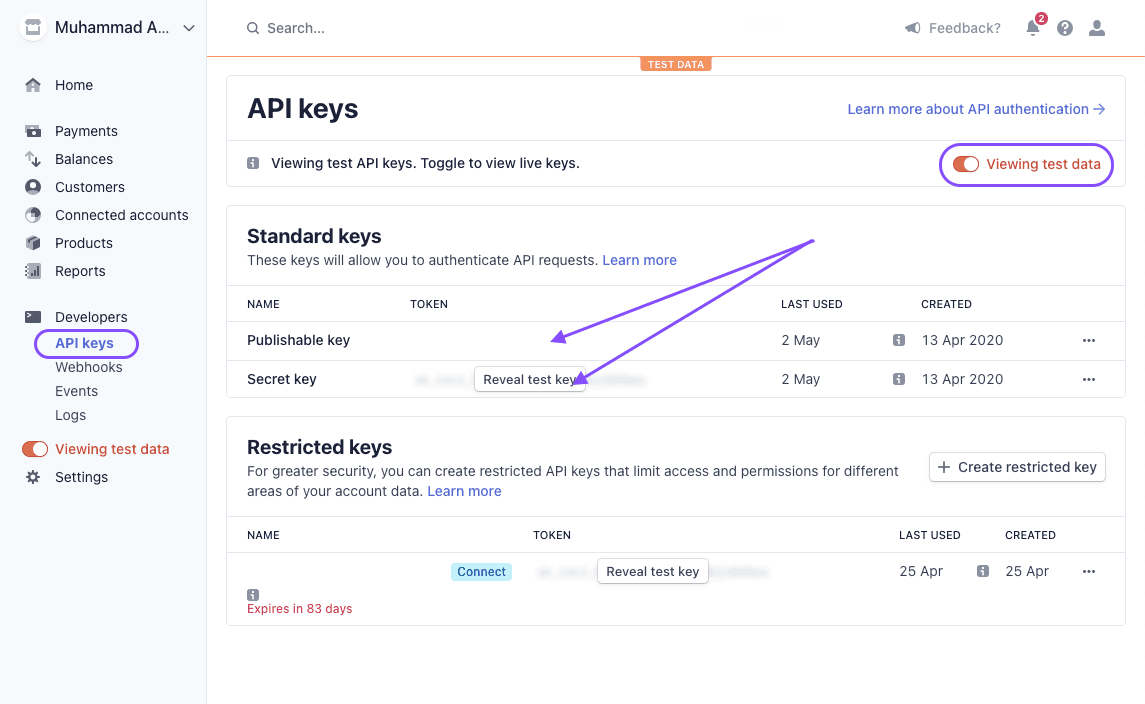Click Create restricted key button
This screenshot has width=1145, height=704.
coord(1017,467)
